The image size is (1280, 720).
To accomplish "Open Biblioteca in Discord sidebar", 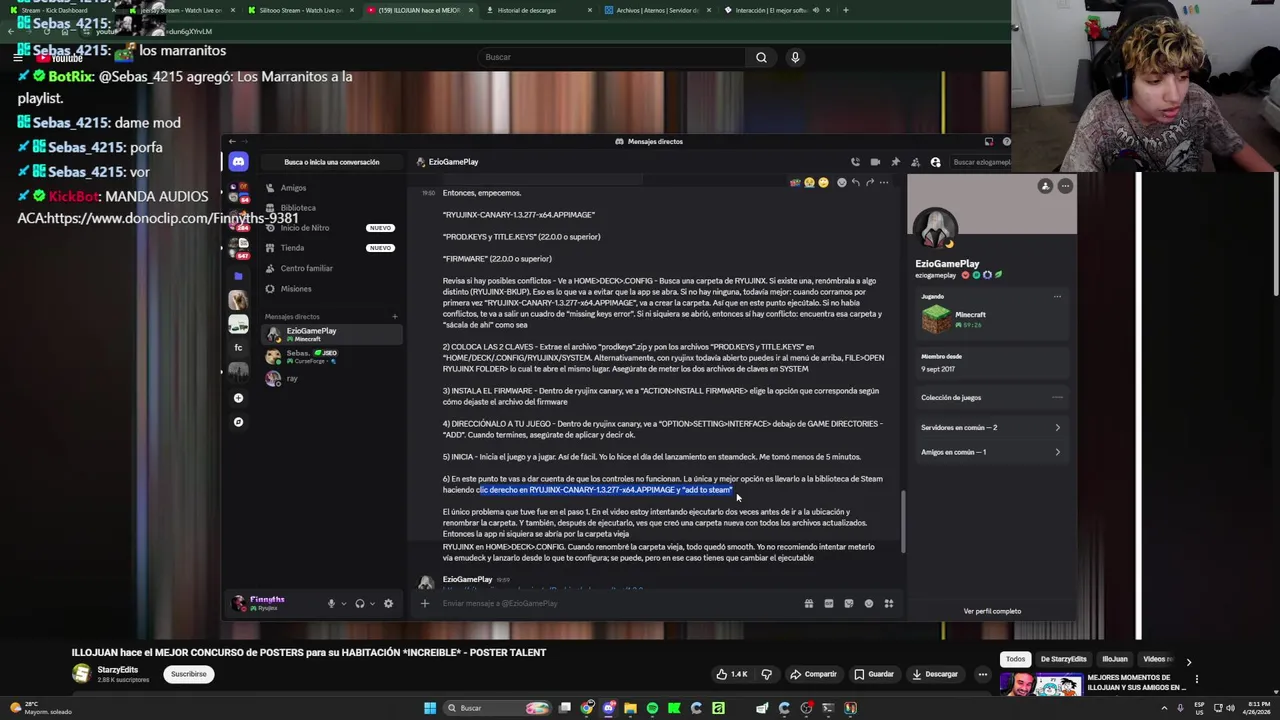I will [333, 208].
